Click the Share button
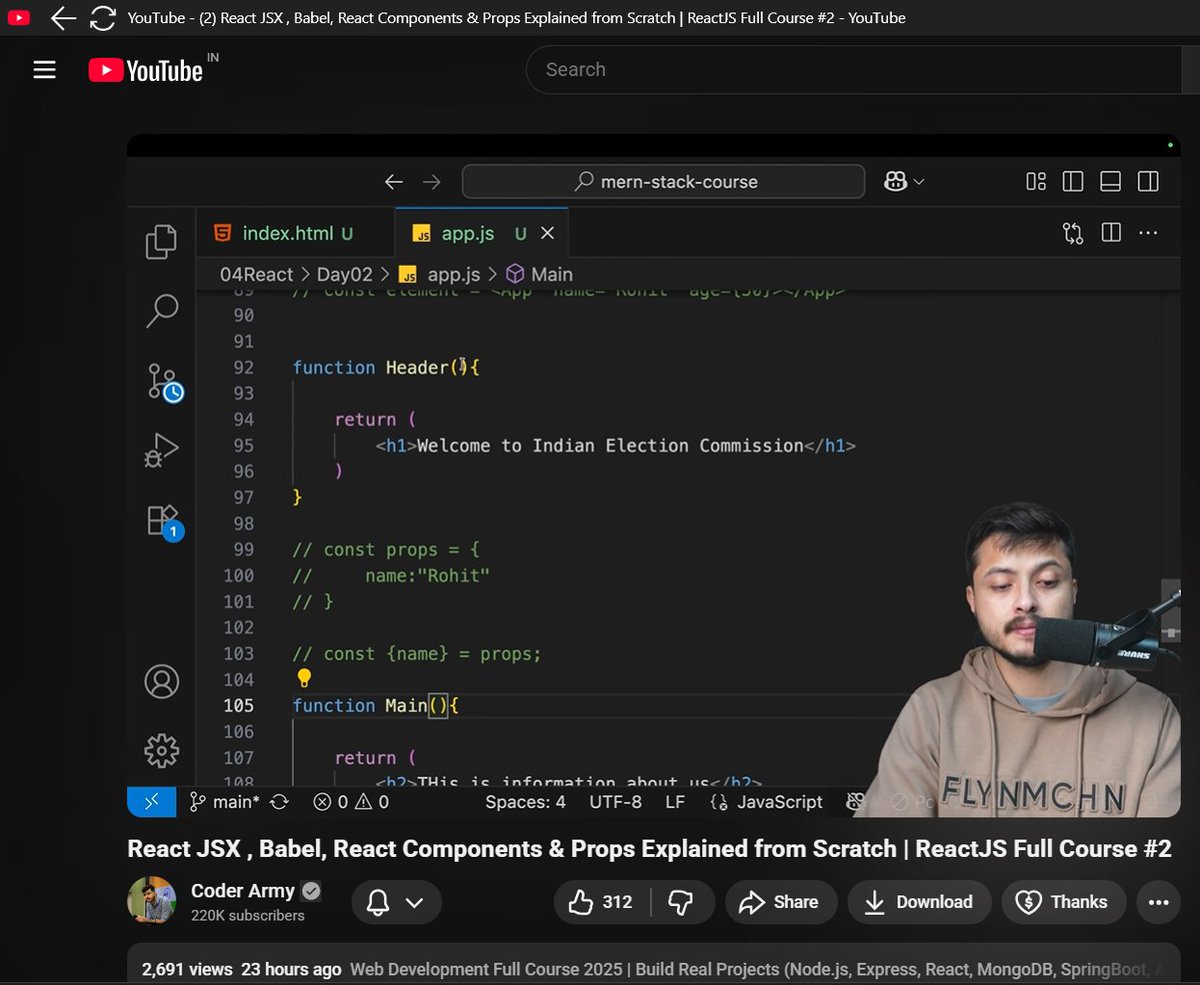Image resolution: width=1200 pixels, height=985 pixels. [781, 901]
